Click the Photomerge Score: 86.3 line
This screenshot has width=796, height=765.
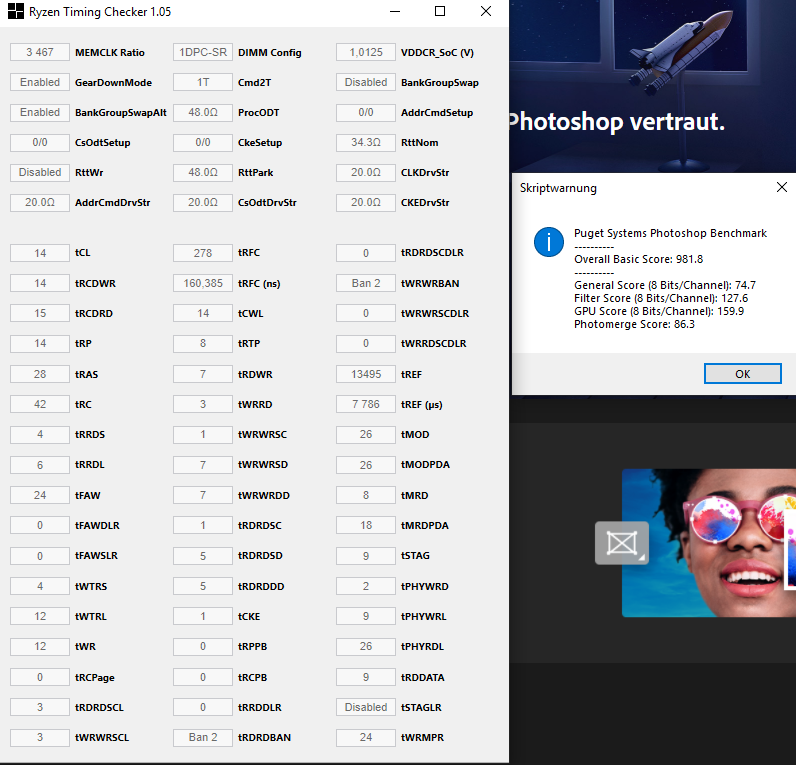pyautogui.click(x=634, y=324)
